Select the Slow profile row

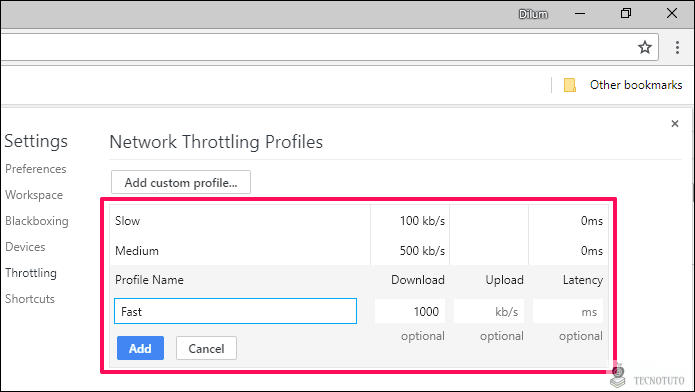(x=359, y=220)
